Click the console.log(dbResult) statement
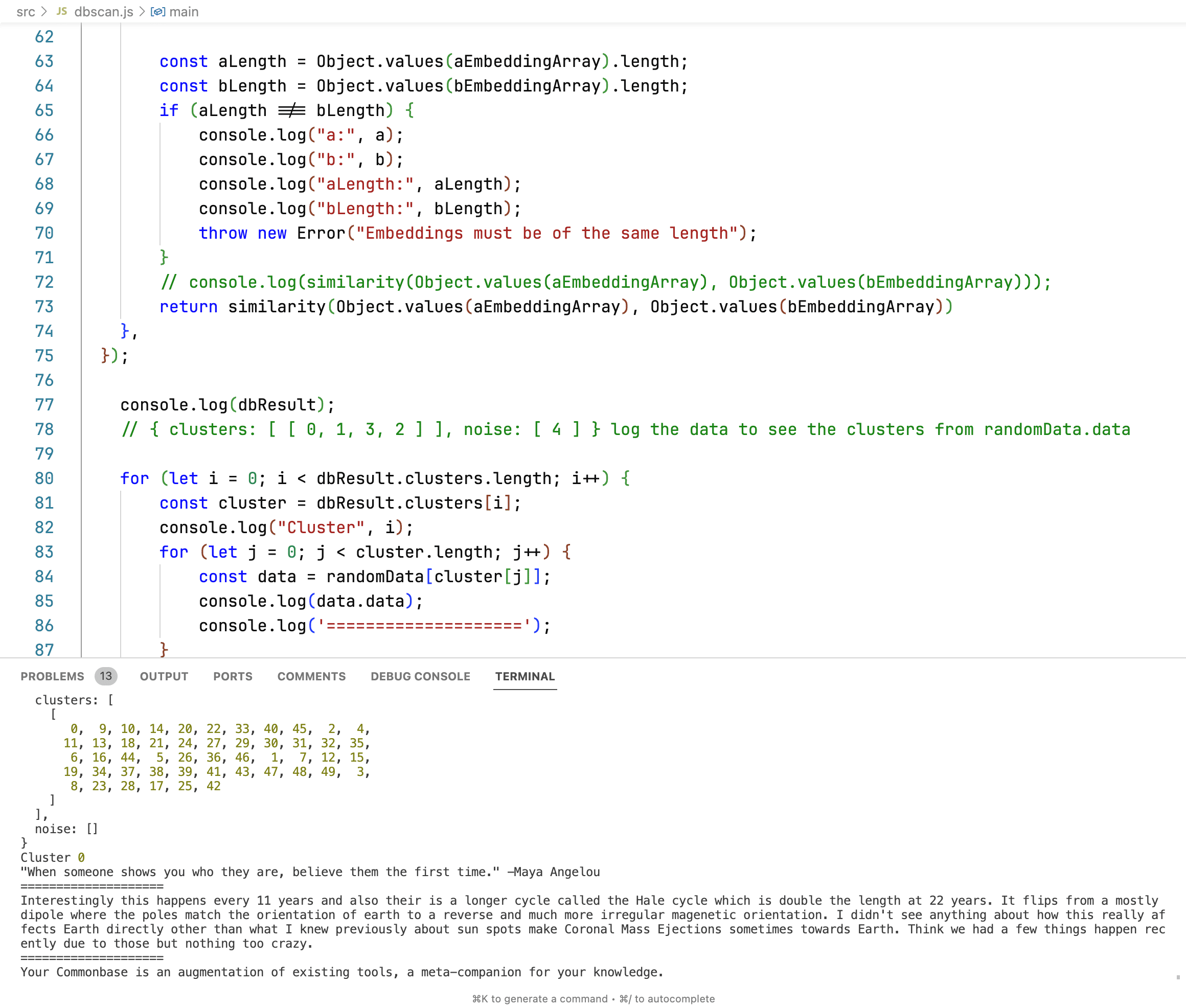 coord(227,404)
